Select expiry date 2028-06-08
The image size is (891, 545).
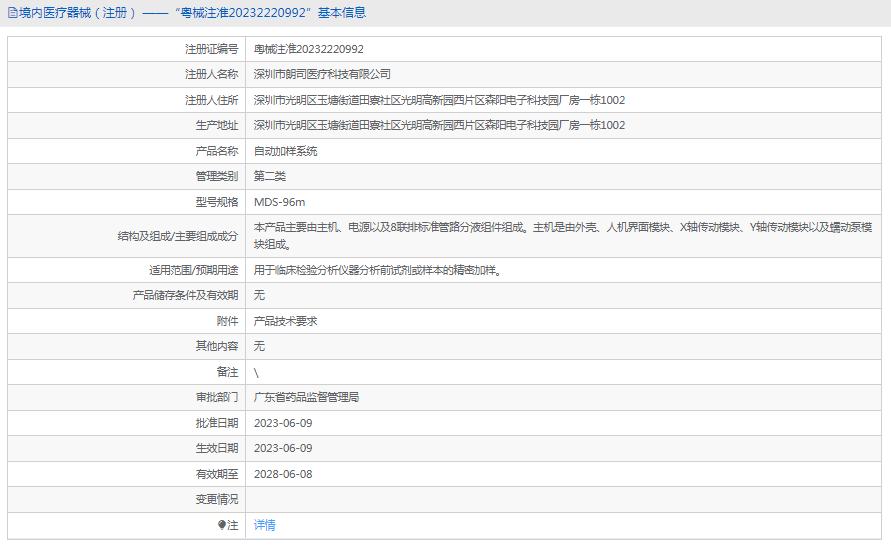[x=283, y=475]
